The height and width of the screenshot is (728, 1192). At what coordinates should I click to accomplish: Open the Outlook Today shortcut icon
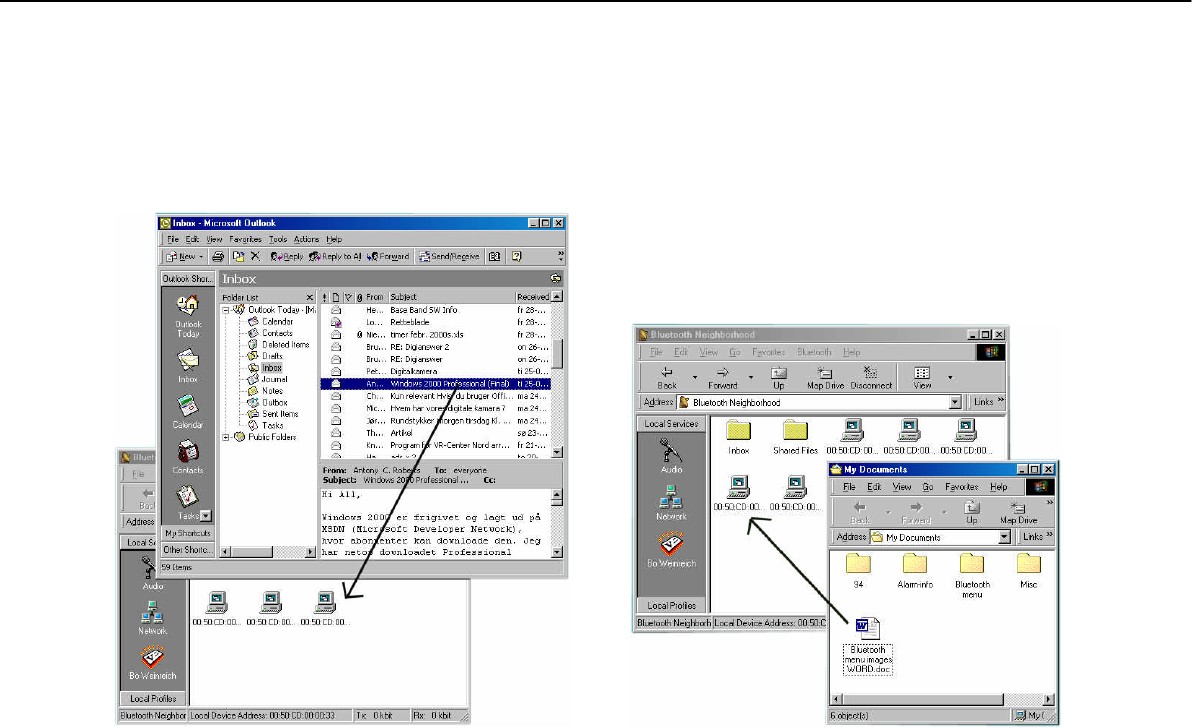point(188,316)
